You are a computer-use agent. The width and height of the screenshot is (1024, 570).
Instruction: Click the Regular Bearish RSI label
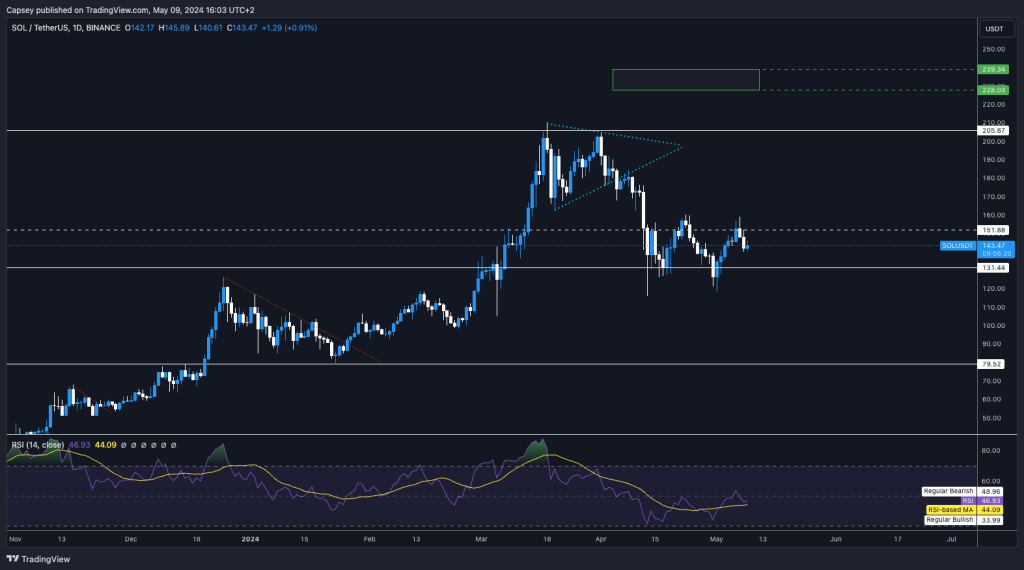point(949,492)
